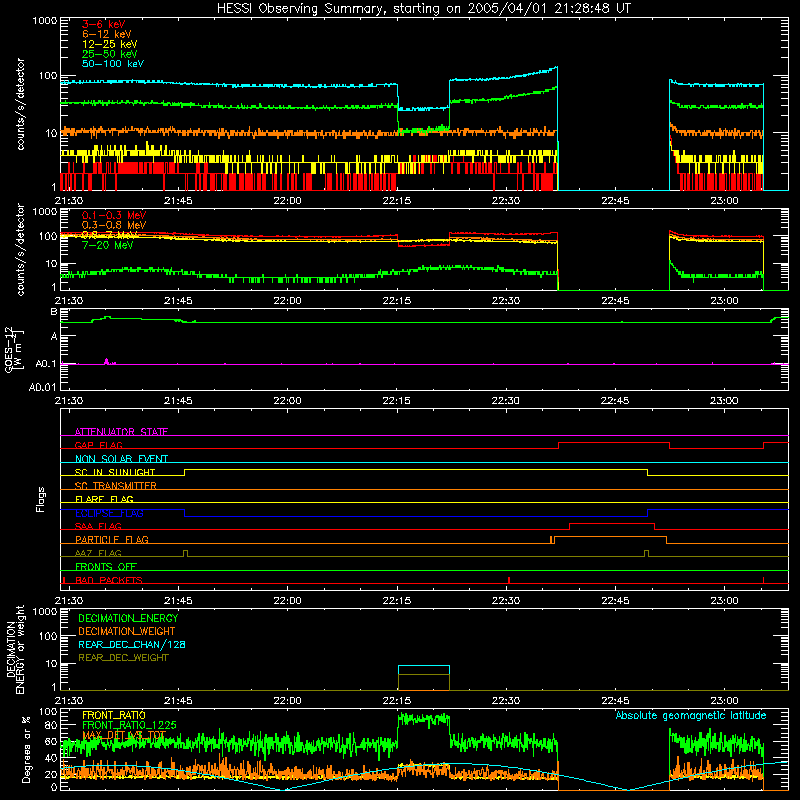Click the ATTENUATOR_STATE flag label
Viewport: 800px width, 800px height.
click(x=121, y=432)
